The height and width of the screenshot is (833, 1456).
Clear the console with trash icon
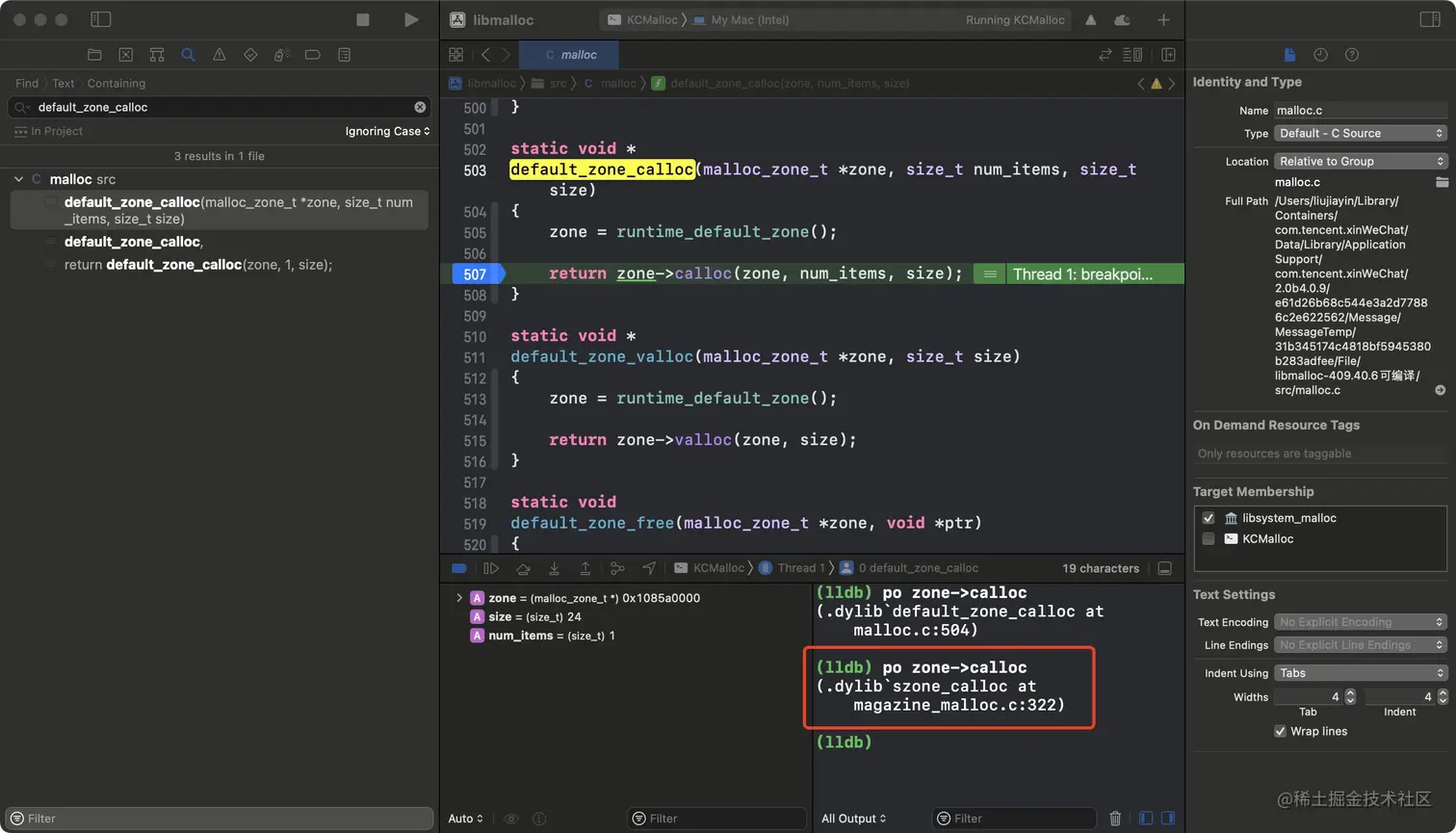pos(1115,819)
